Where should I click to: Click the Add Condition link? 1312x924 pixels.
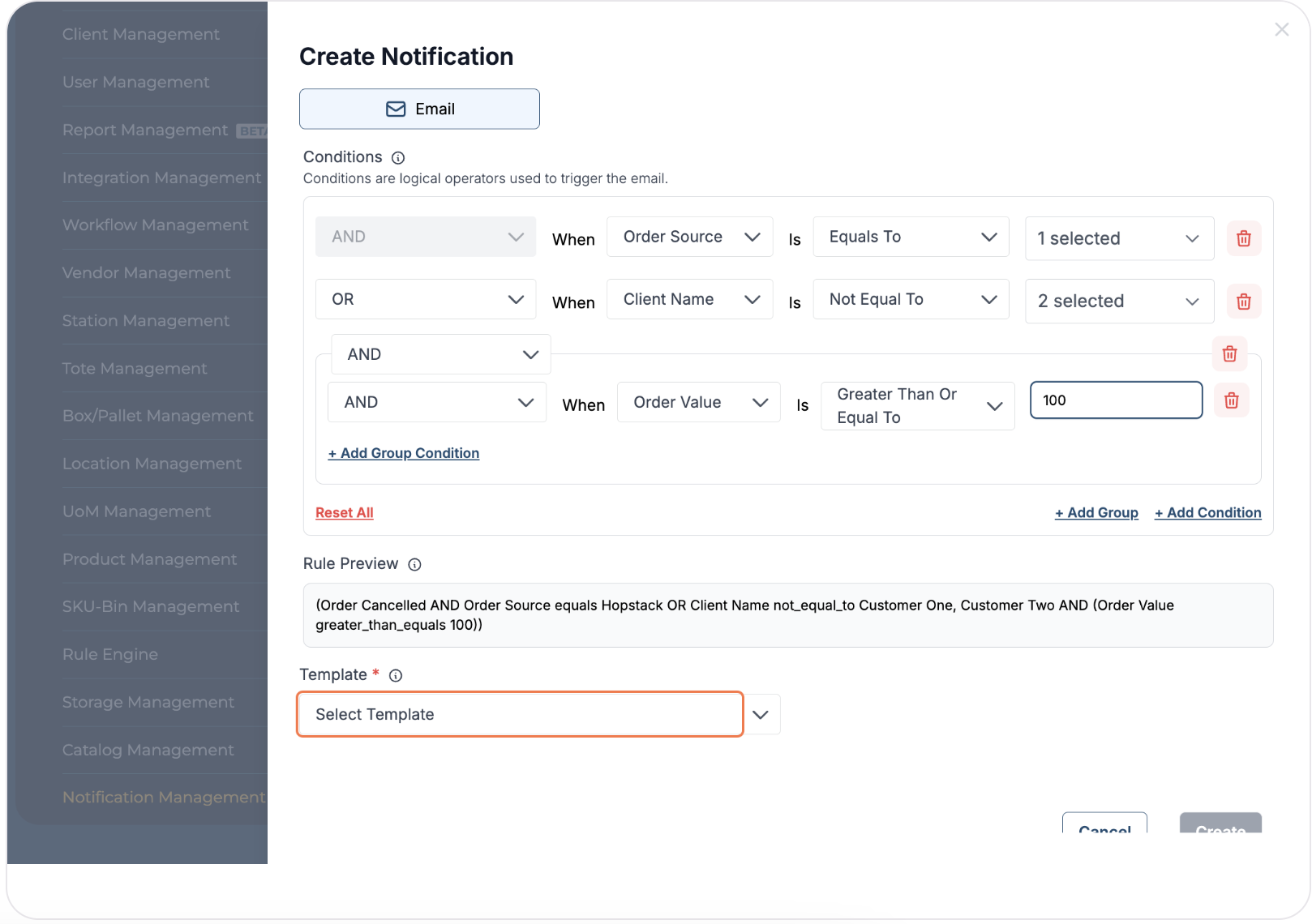[x=1207, y=513]
